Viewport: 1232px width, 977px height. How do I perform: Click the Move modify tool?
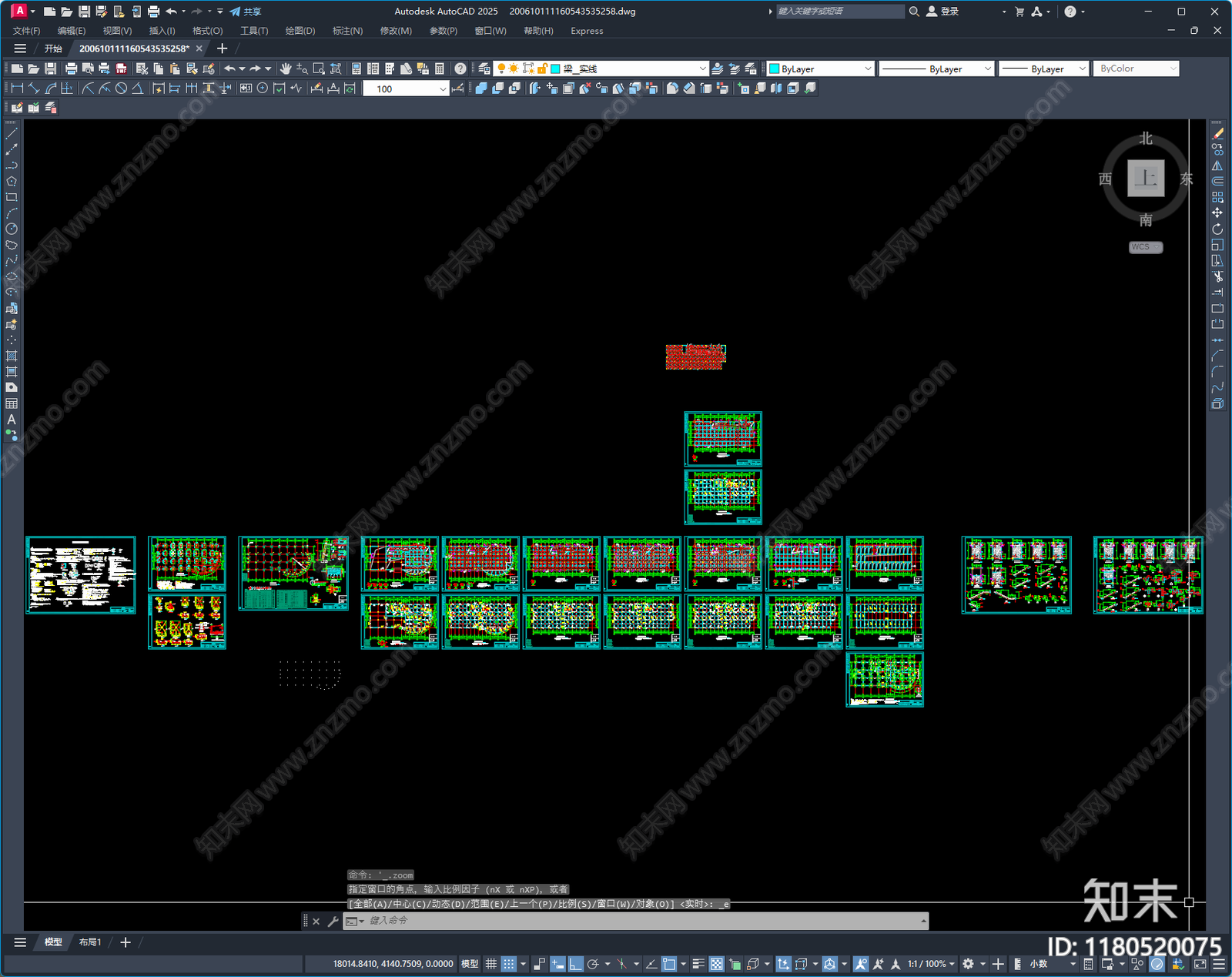click(1217, 213)
